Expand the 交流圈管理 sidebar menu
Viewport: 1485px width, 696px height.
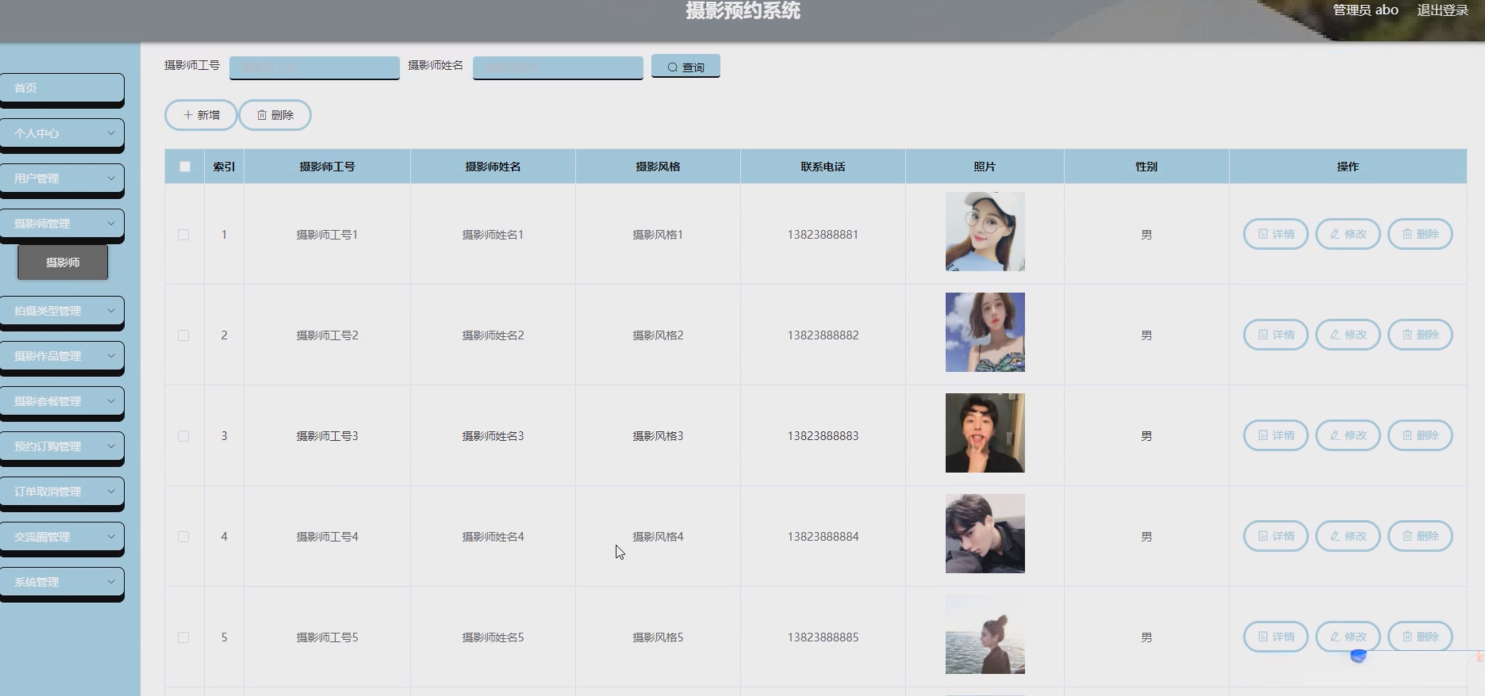pyautogui.click(x=62, y=537)
